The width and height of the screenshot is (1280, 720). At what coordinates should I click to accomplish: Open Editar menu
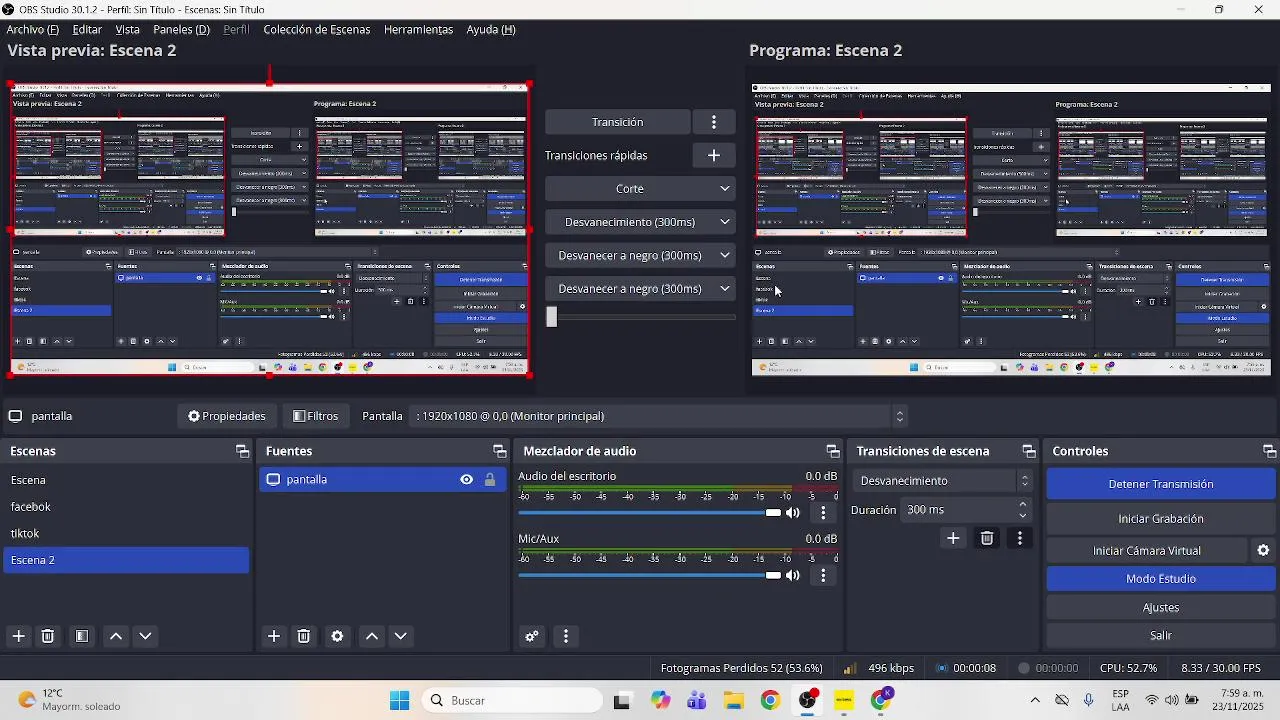pyautogui.click(x=87, y=30)
